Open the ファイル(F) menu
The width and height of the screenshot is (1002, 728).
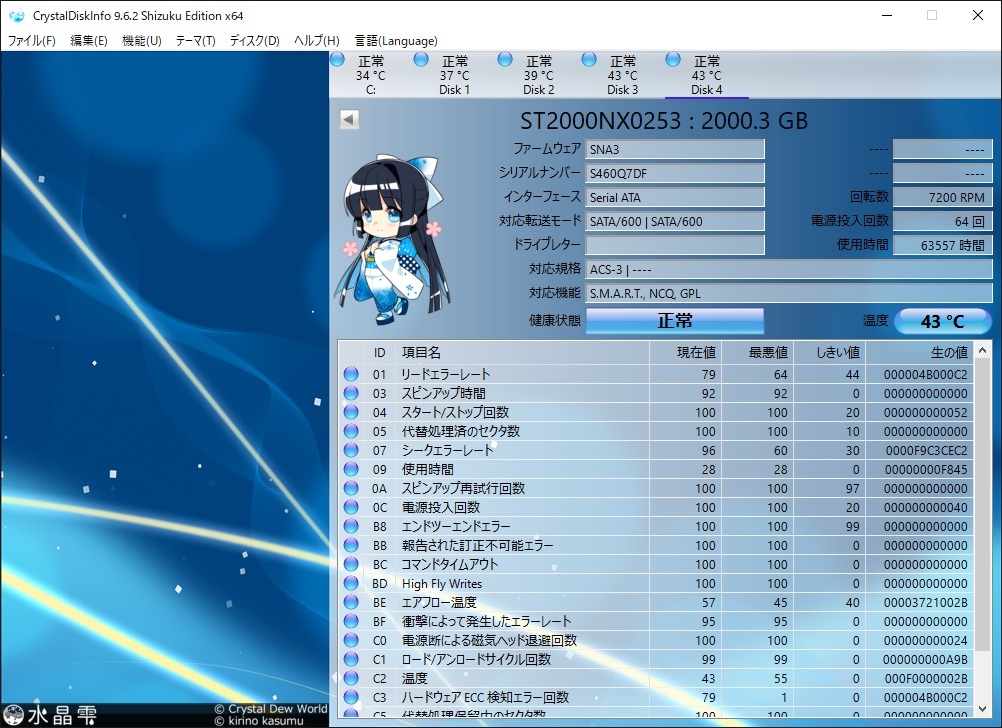(x=32, y=41)
